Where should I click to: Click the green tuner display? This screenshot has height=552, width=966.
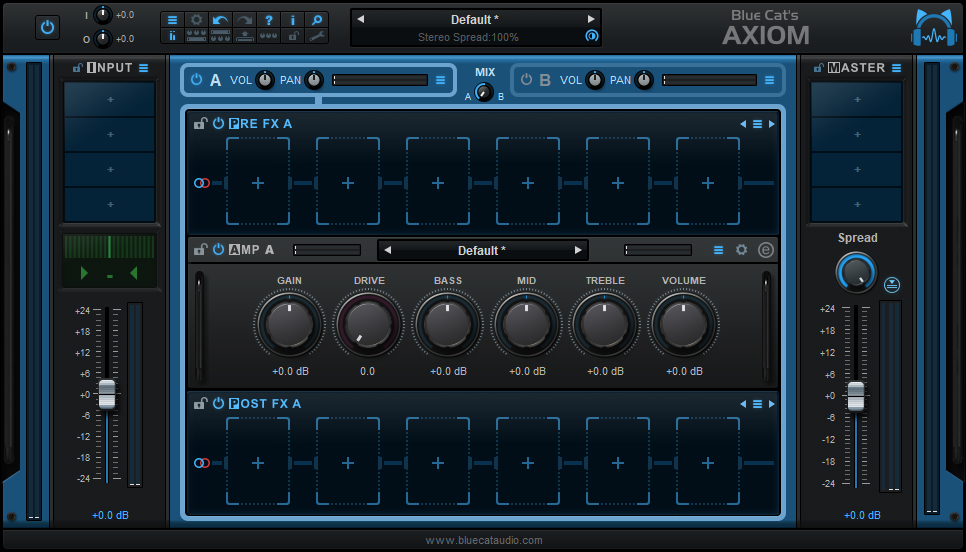tap(109, 260)
